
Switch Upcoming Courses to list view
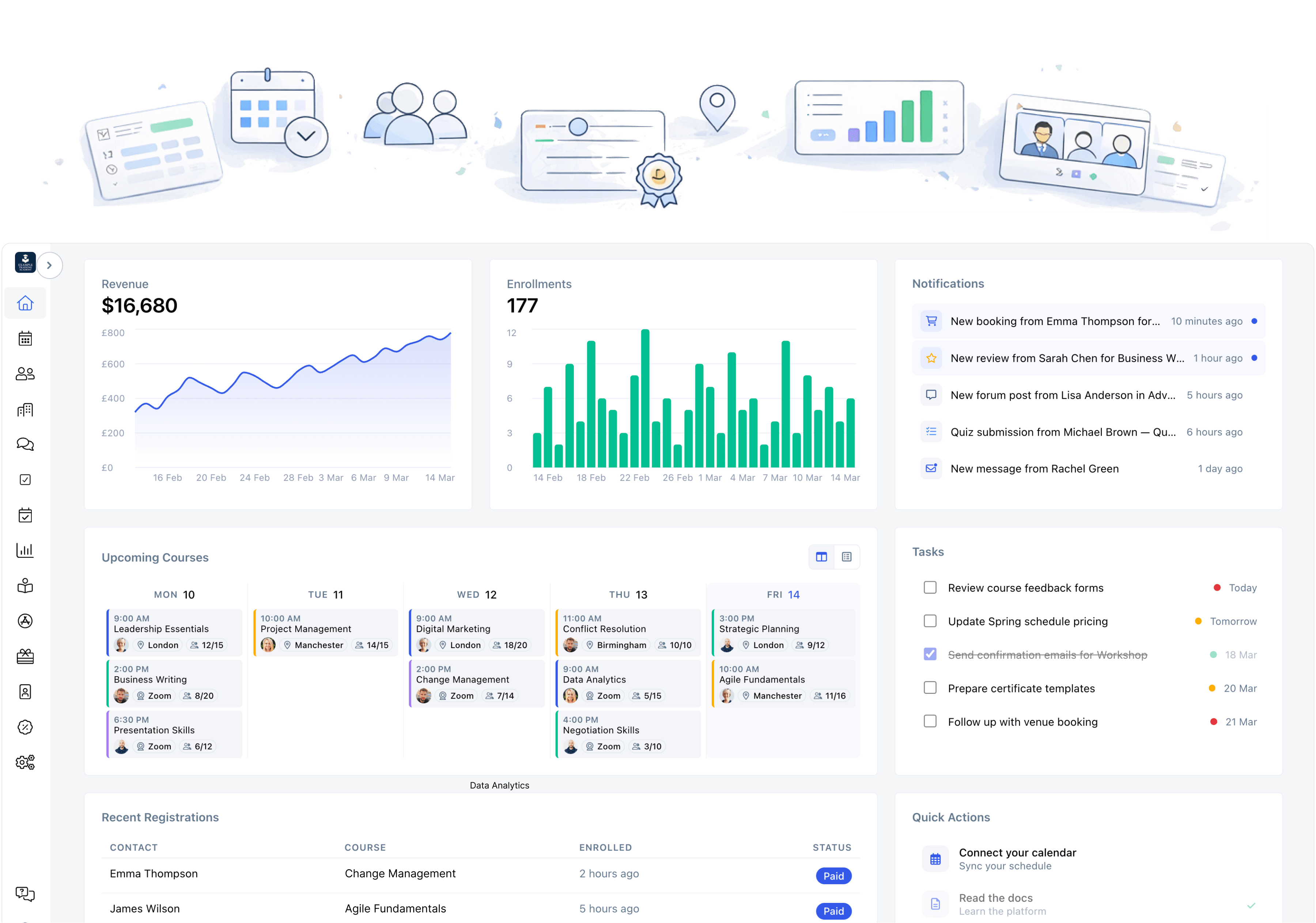[x=846, y=557]
